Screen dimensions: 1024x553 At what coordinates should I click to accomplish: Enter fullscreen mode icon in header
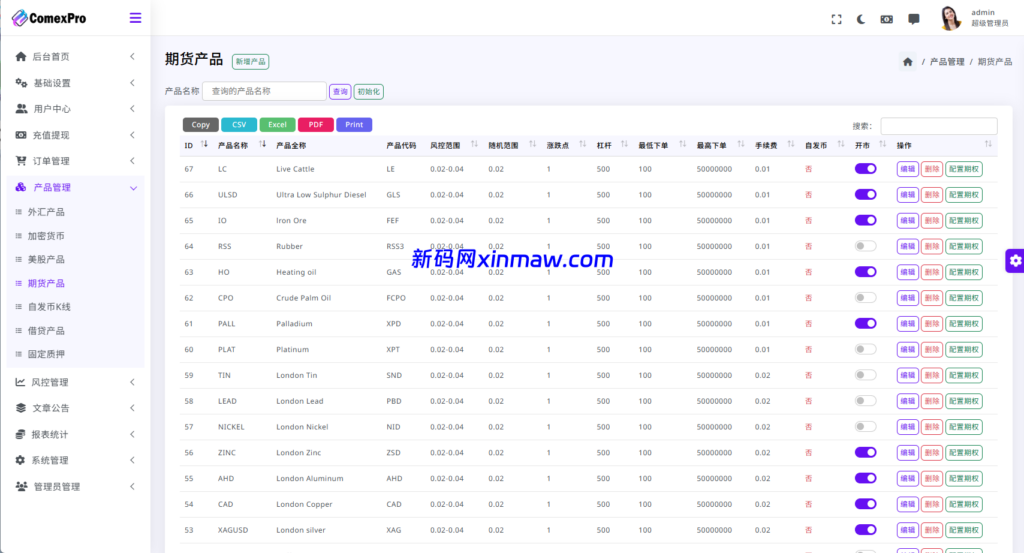point(836,19)
